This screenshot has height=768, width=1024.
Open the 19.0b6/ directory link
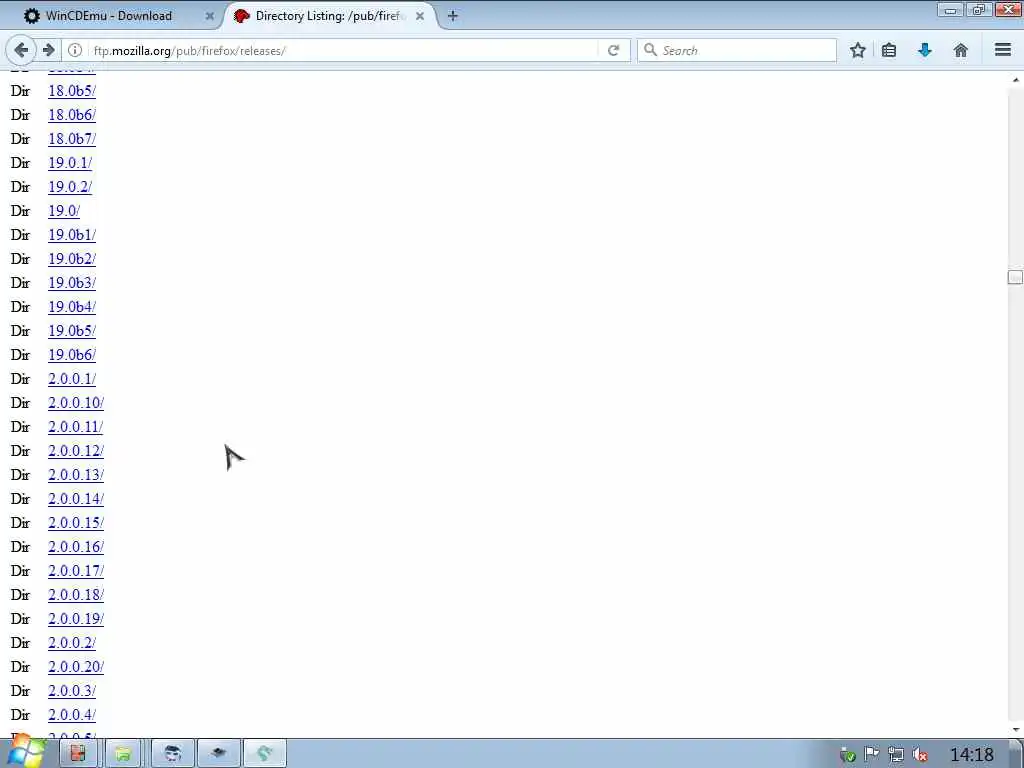coord(72,355)
